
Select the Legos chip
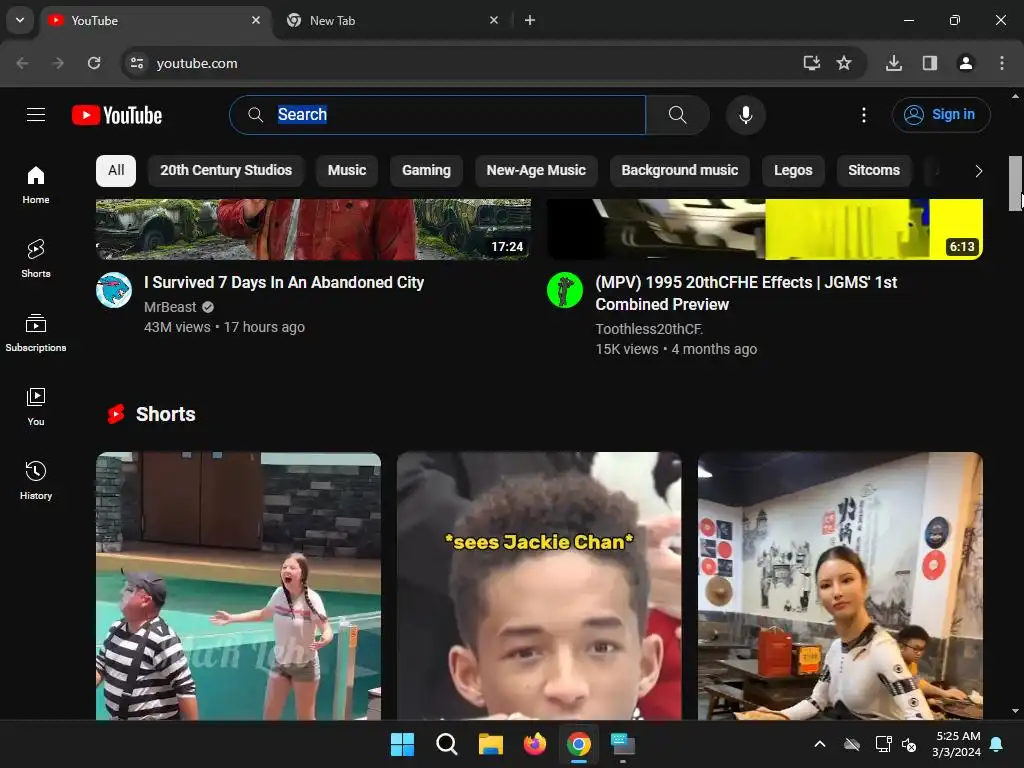pos(793,170)
